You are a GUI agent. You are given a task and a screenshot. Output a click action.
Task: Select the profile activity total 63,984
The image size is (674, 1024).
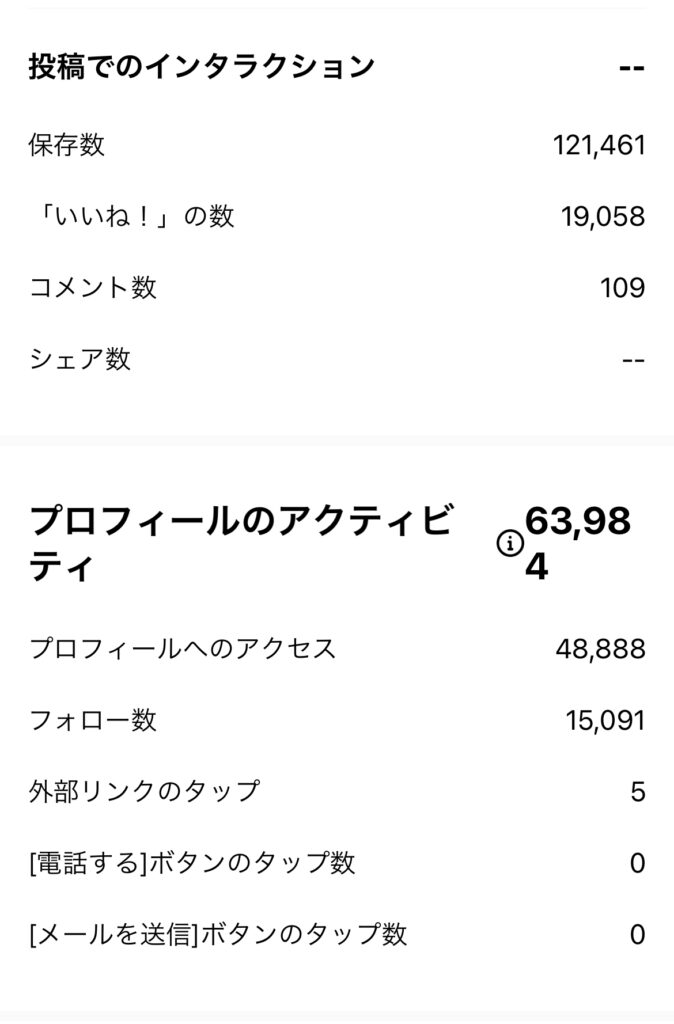pyautogui.click(x=578, y=543)
